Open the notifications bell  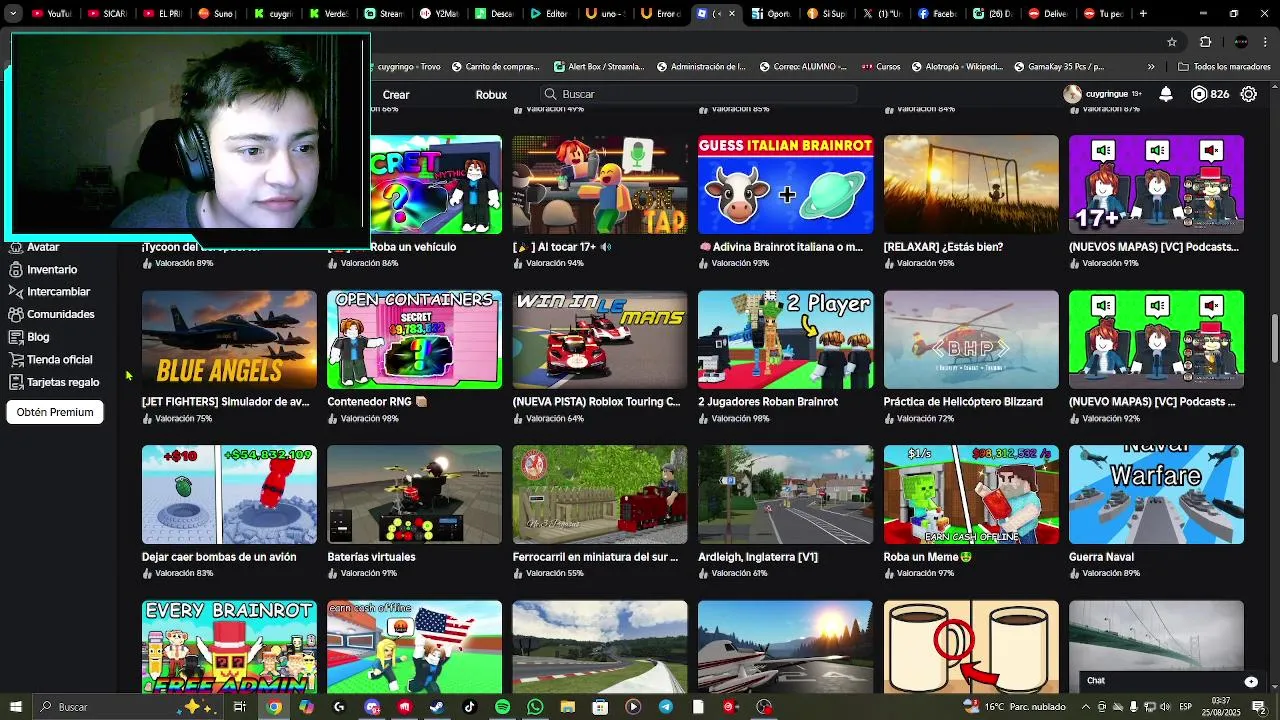click(x=1166, y=94)
